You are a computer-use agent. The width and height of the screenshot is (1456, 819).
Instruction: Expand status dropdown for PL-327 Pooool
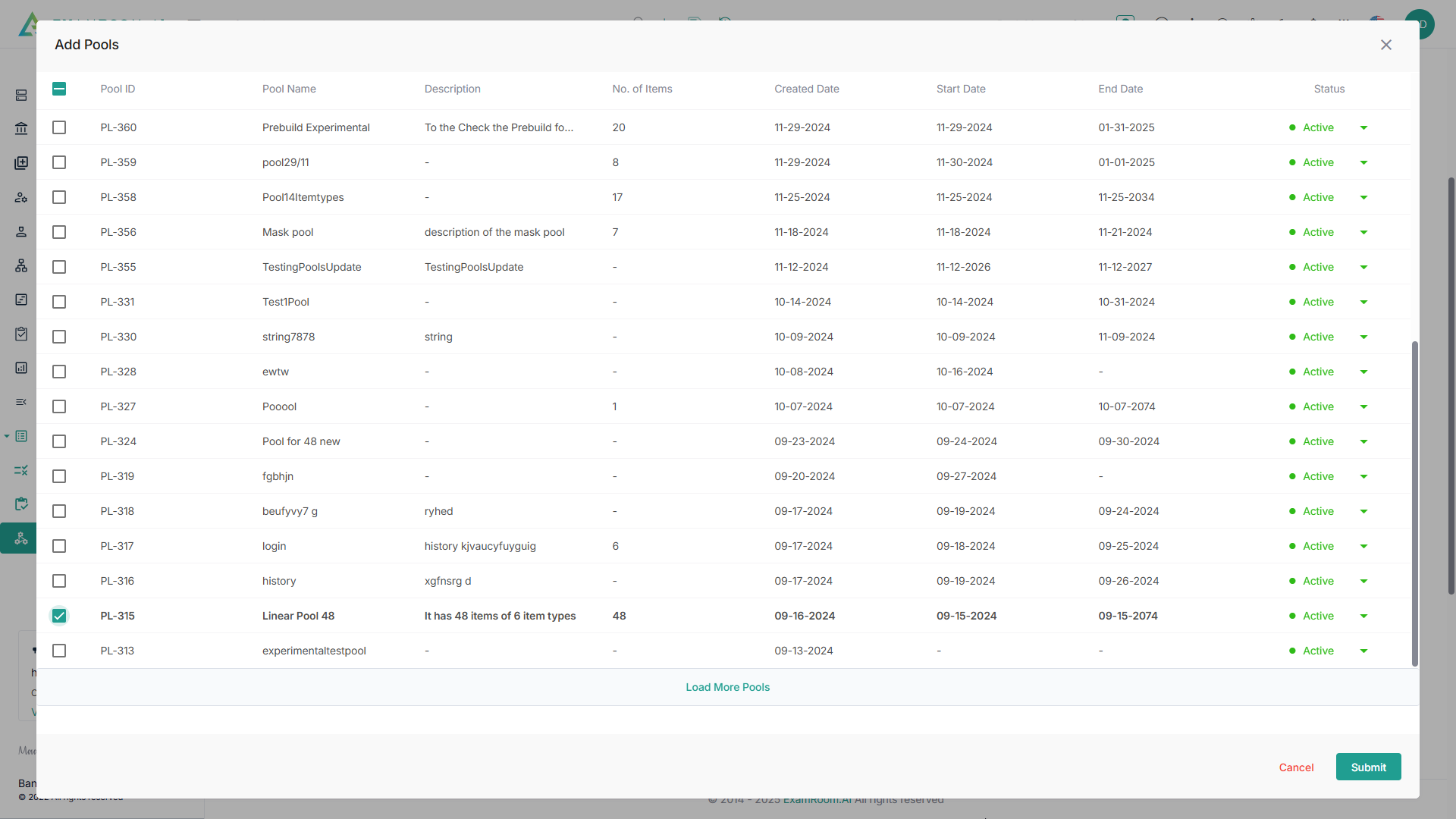pyautogui.click(x=1363, y=406)
